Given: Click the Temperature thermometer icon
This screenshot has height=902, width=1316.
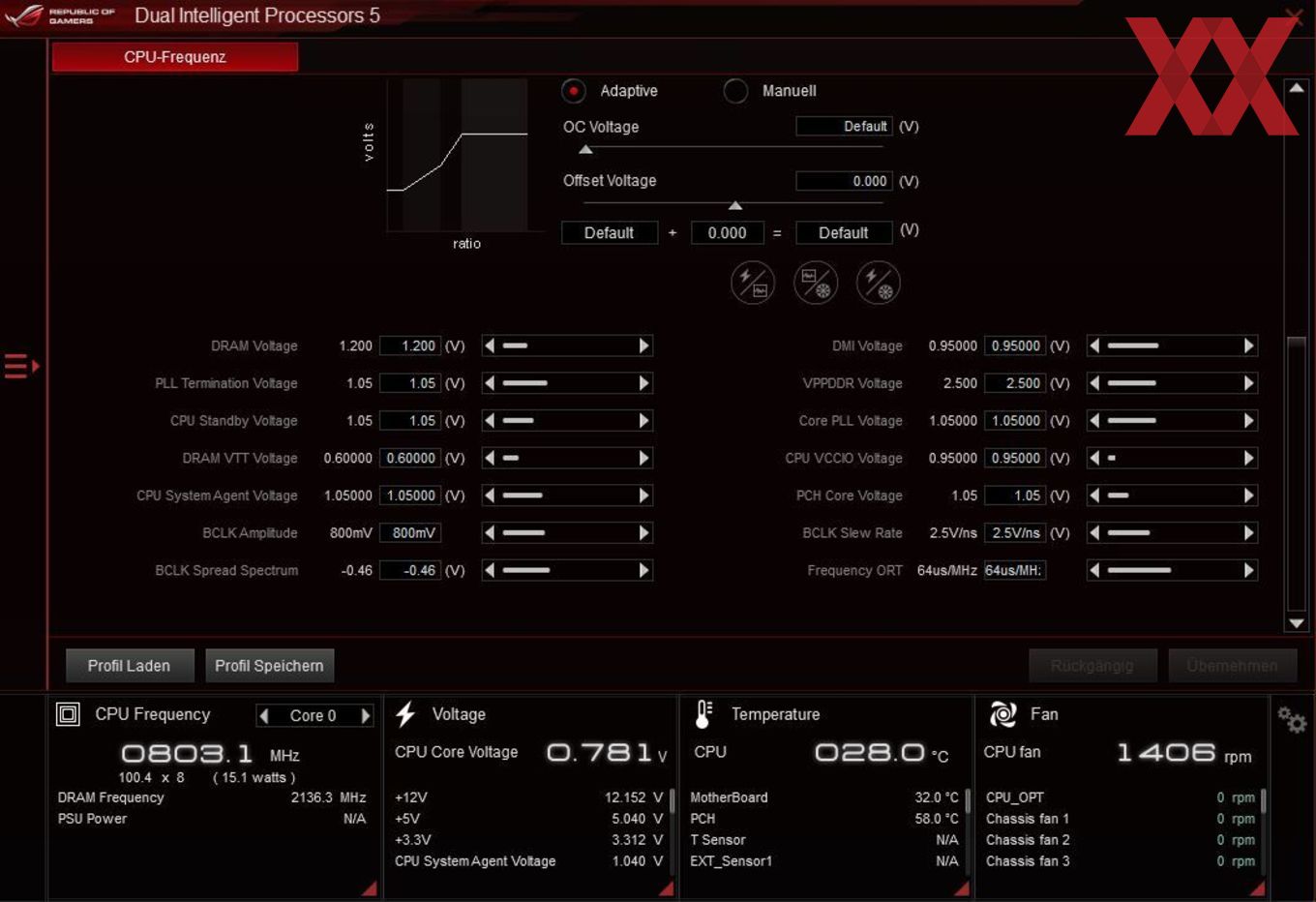Looking at the screenshot, I should click(x=703, y=714).
